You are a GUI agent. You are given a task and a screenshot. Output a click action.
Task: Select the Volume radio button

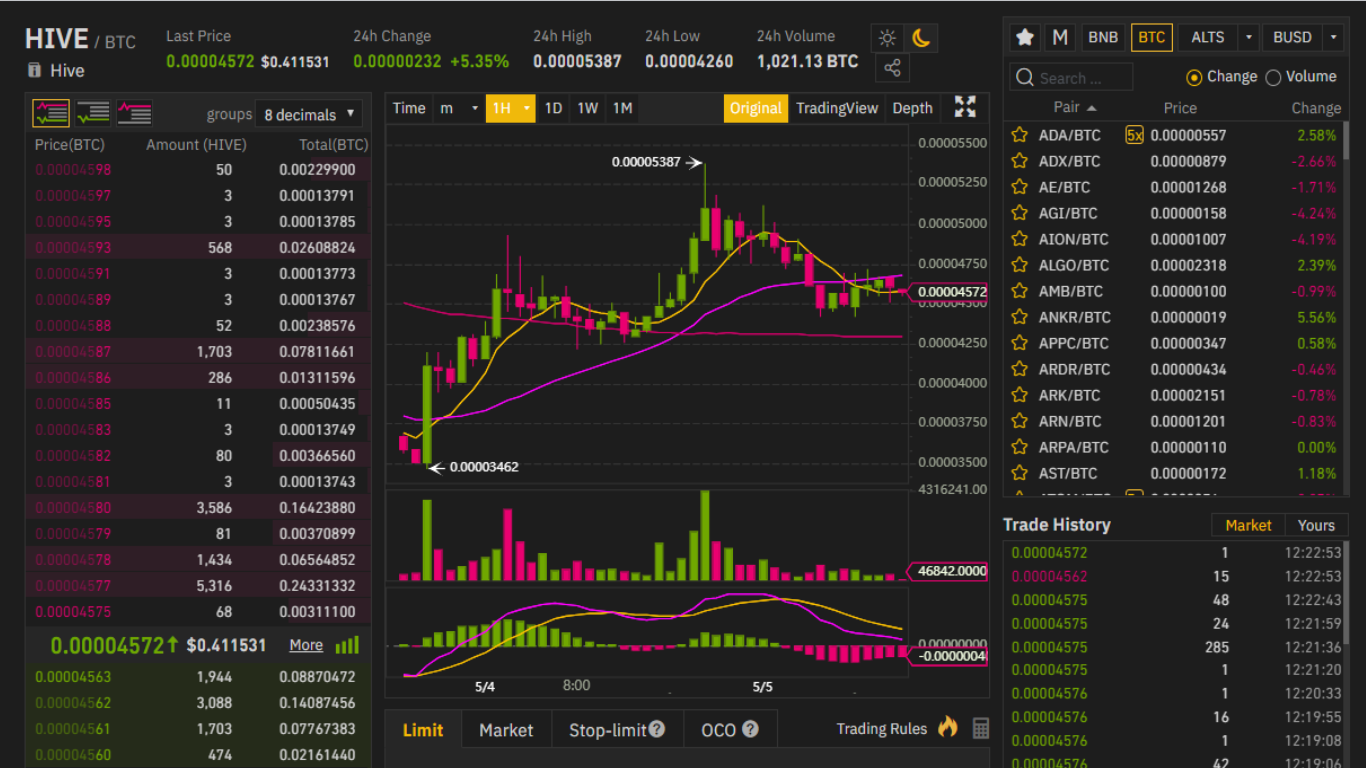pos(1273,77)
